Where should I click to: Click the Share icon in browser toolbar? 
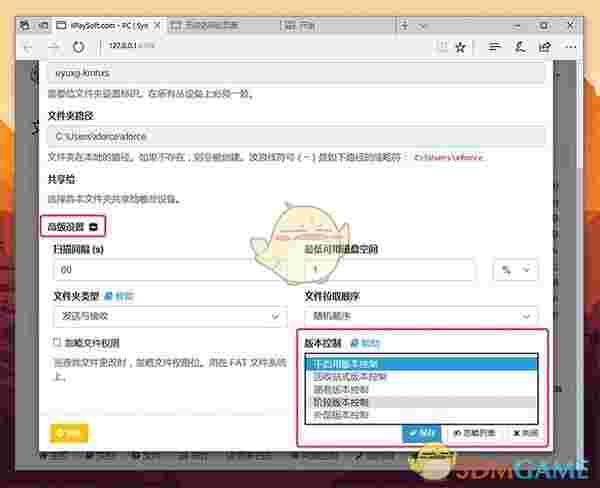point(545,47)
